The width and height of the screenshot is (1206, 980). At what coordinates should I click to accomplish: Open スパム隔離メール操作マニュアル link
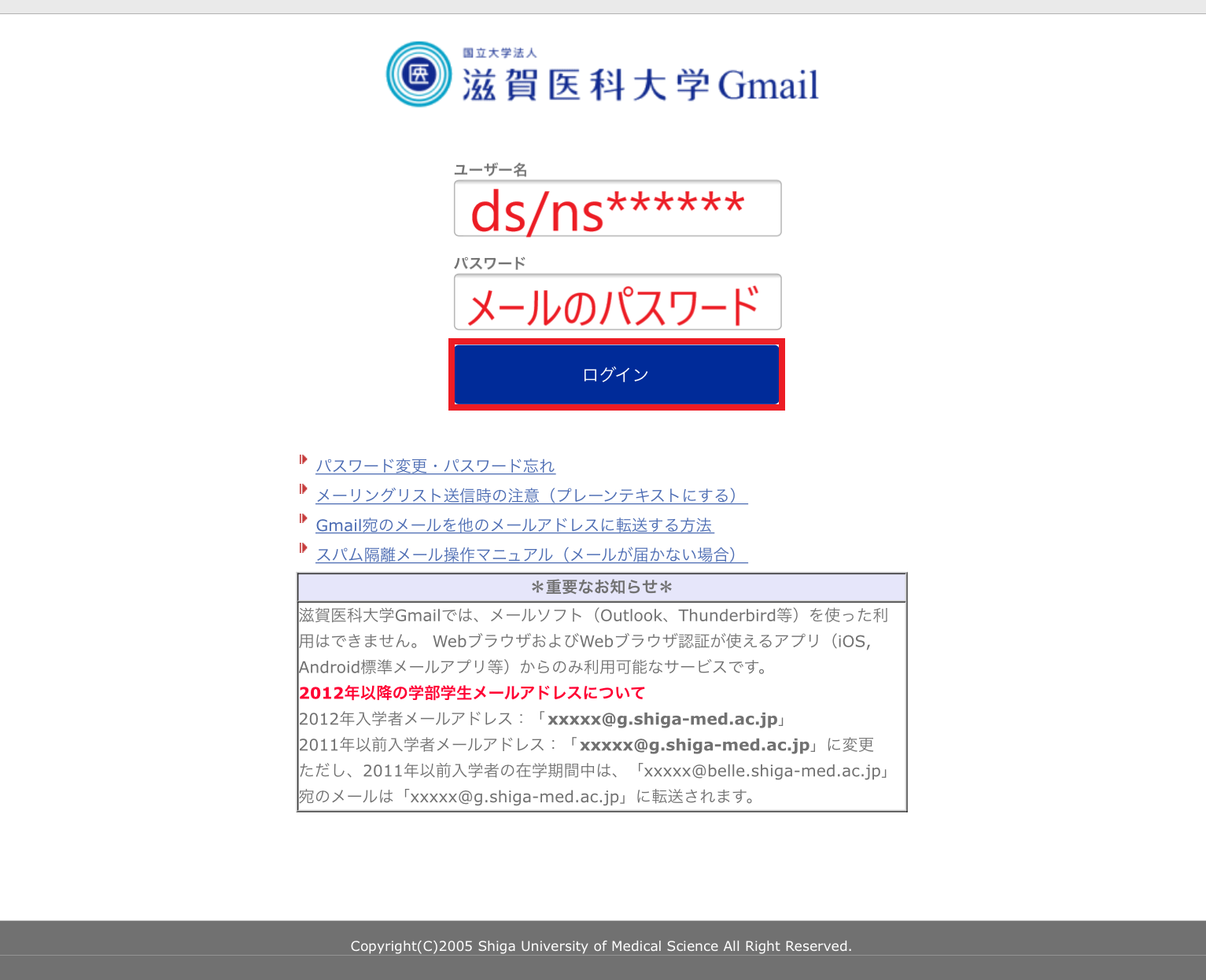[531, 554]
